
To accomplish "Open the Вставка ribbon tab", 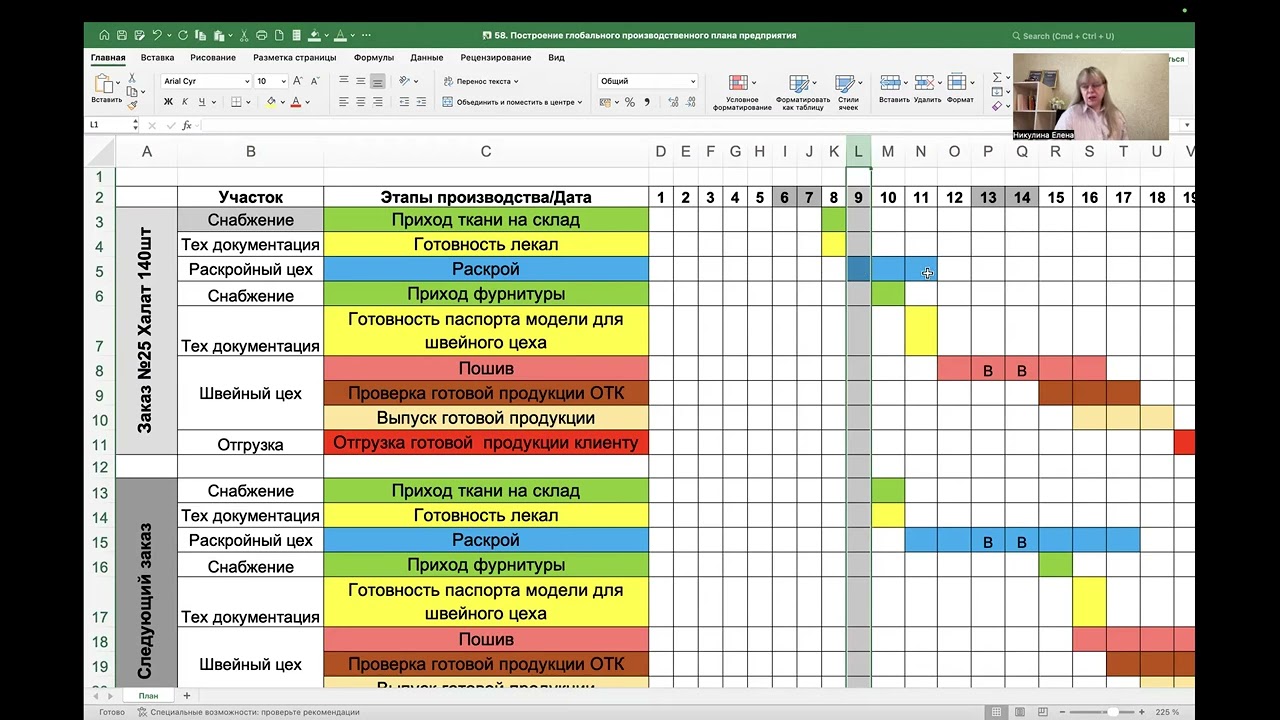I will (x=158, y=58).
